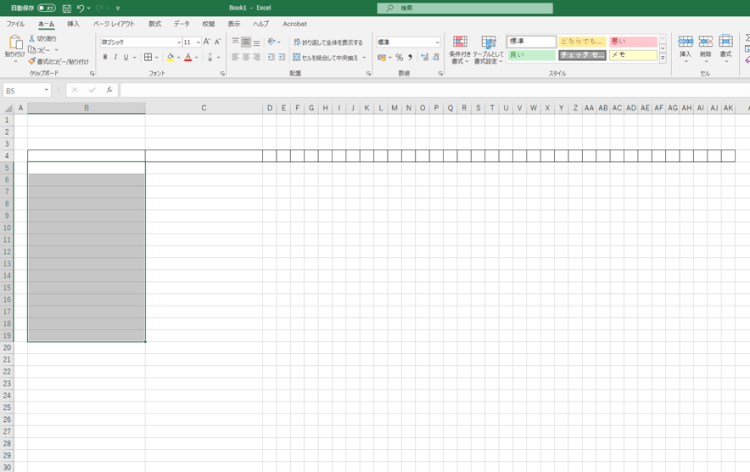The height and width of the screenshot is (472, 750).
Task: Click the Save icon in title bar
Action: [x=66, y=7]
